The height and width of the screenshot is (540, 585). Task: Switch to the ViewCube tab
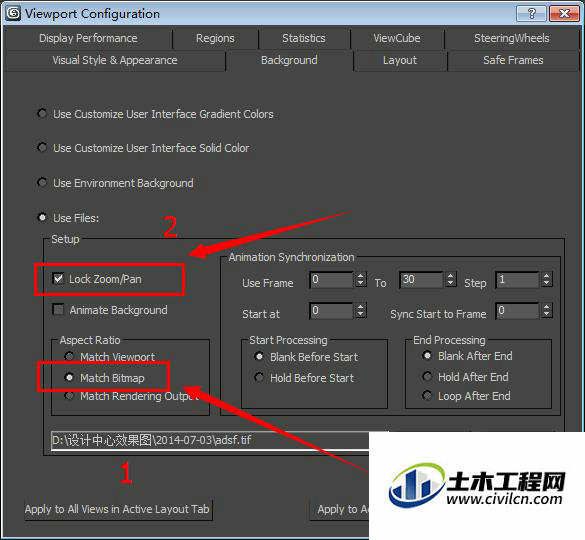click(x=397, y=38)
